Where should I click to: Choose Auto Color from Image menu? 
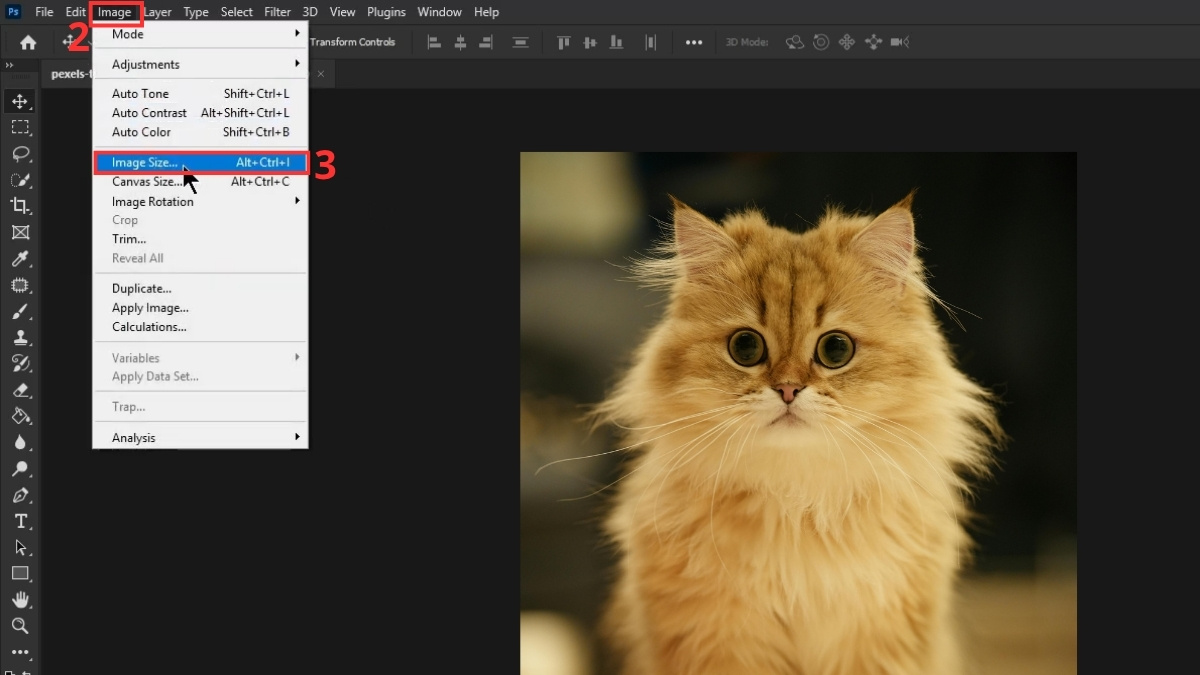[x=200, y=132]
